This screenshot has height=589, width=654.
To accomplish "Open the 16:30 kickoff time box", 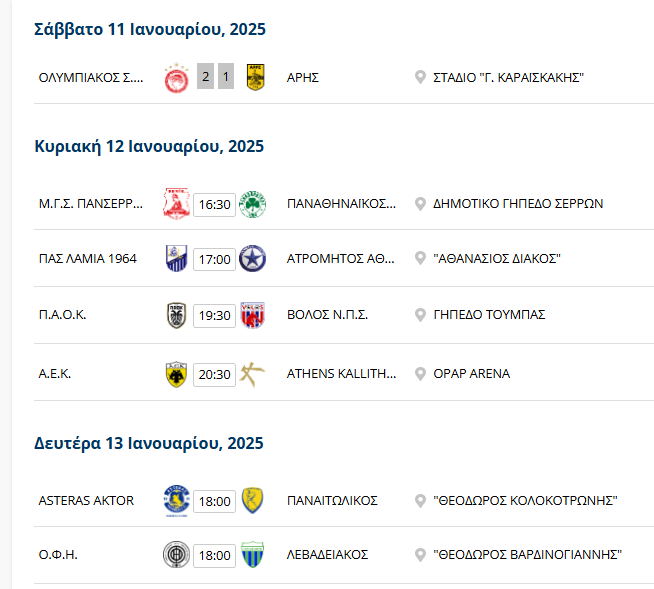I will coord(214,204).
